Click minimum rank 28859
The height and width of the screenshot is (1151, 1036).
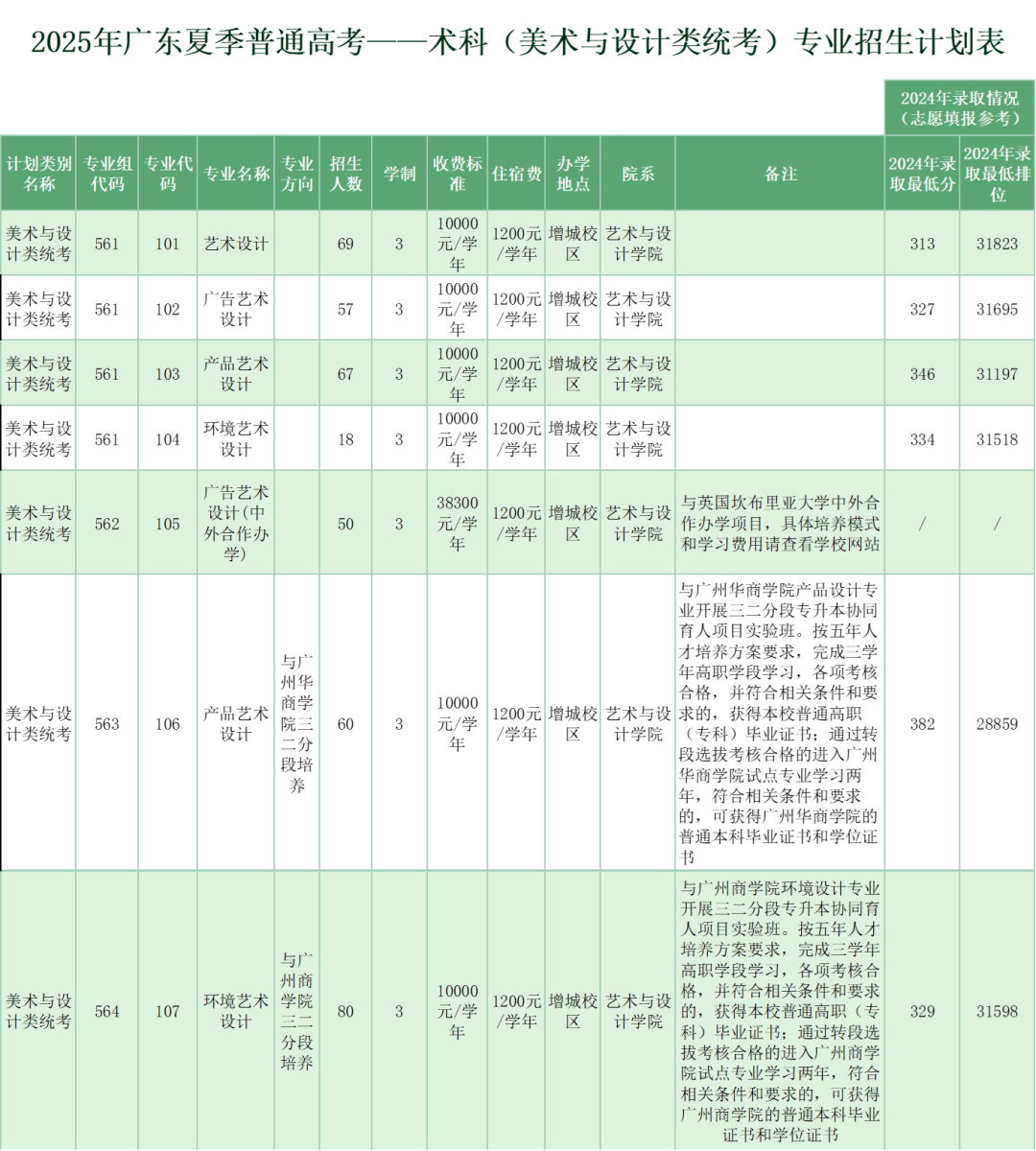point(998,723)
